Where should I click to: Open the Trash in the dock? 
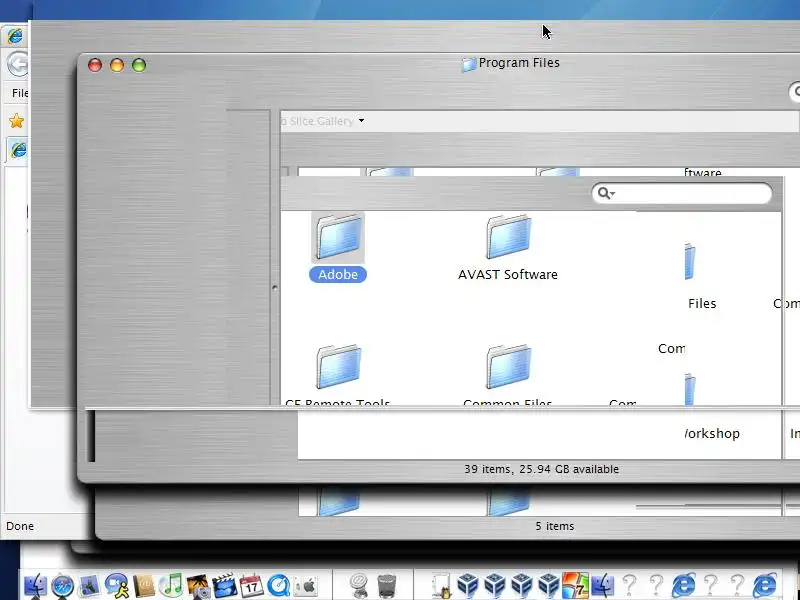pyautogui.click(x=387, y=585)
